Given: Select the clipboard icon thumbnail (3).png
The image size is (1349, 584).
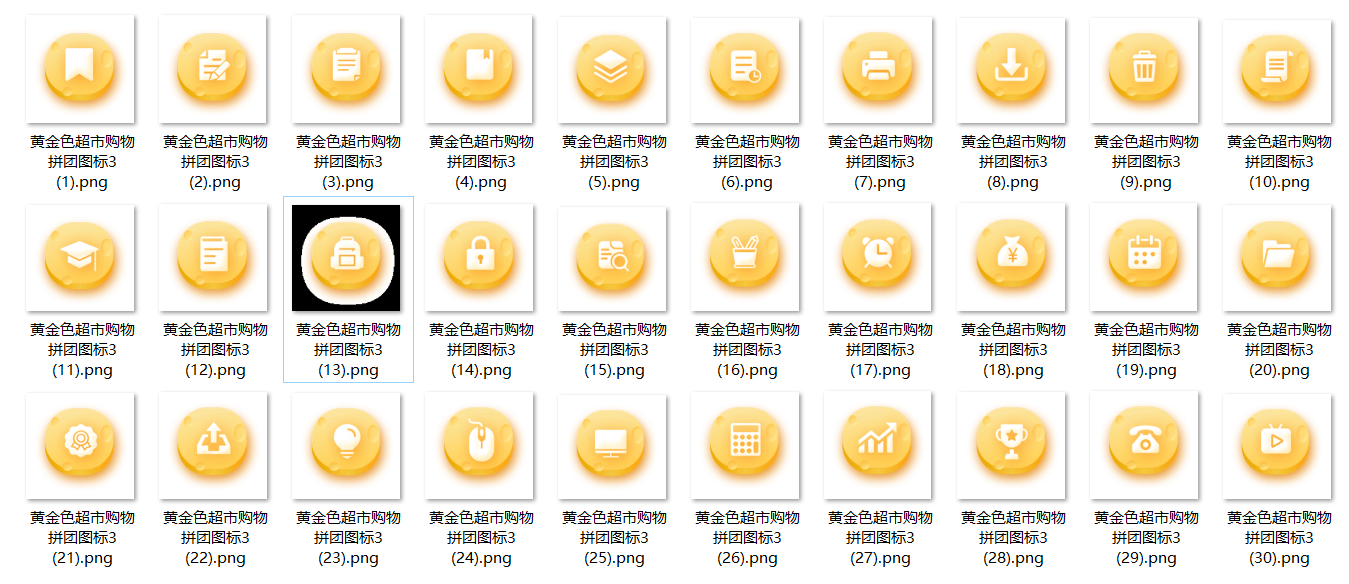Looking at the screenshot, I should point(346,69).
